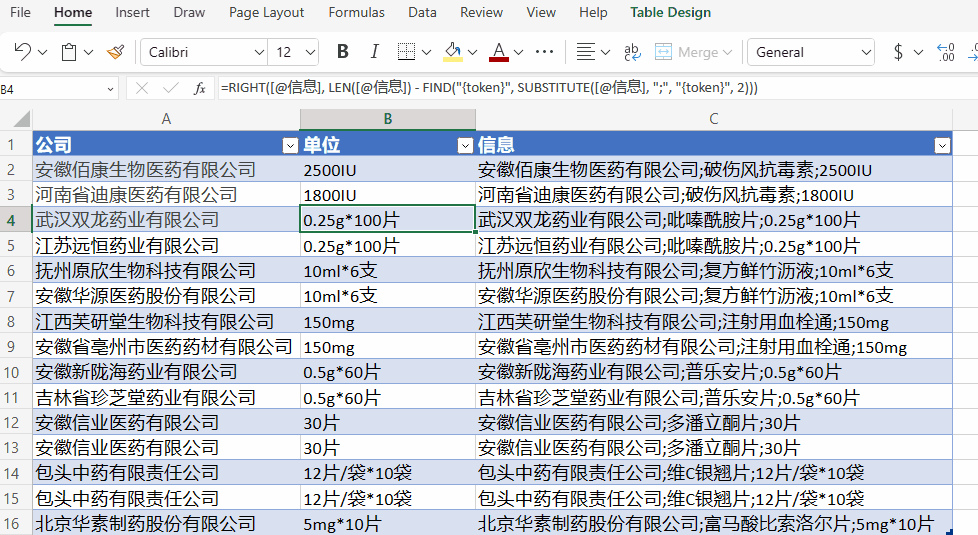978x535 pixels.
Task: Click cell 10ml*6支 in row 6
Action: pyautogui.click(x=387, y=271)
